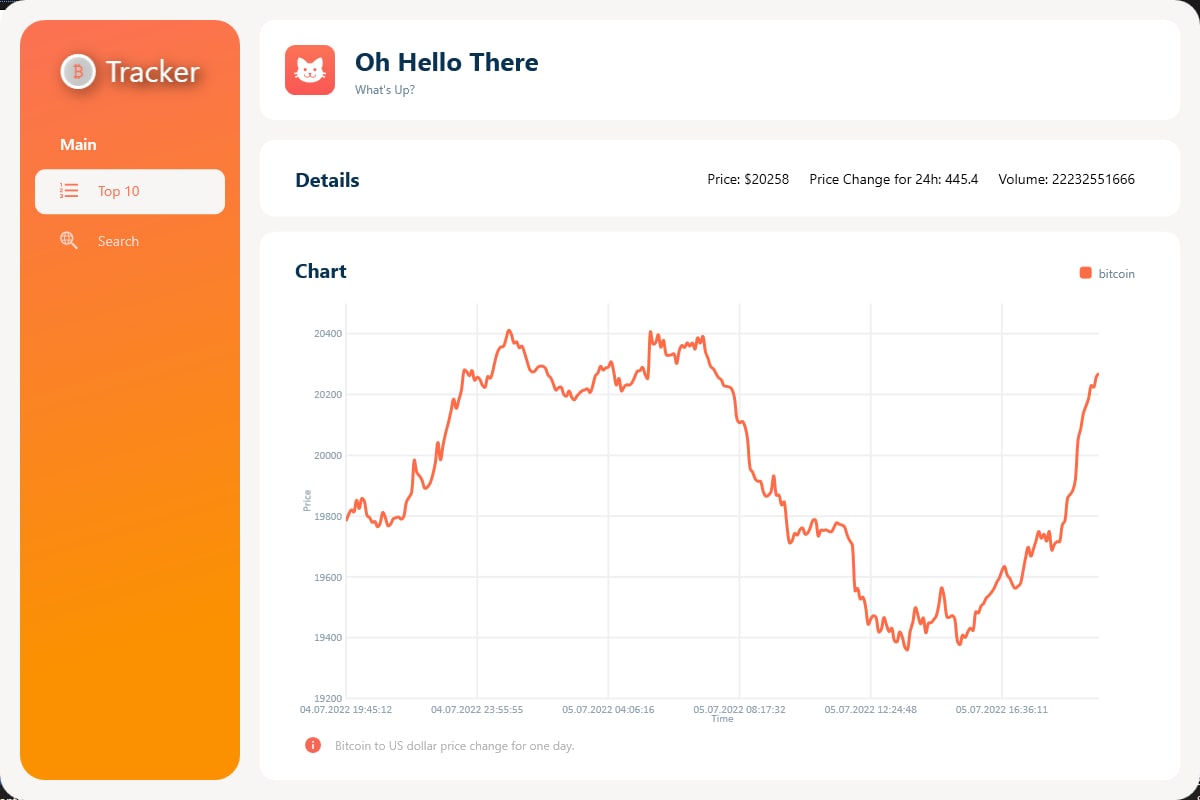Screen dimensions: 1200x800
Task: Click the 'What's Up?' subtitle
Action: (x=386, y=89)
